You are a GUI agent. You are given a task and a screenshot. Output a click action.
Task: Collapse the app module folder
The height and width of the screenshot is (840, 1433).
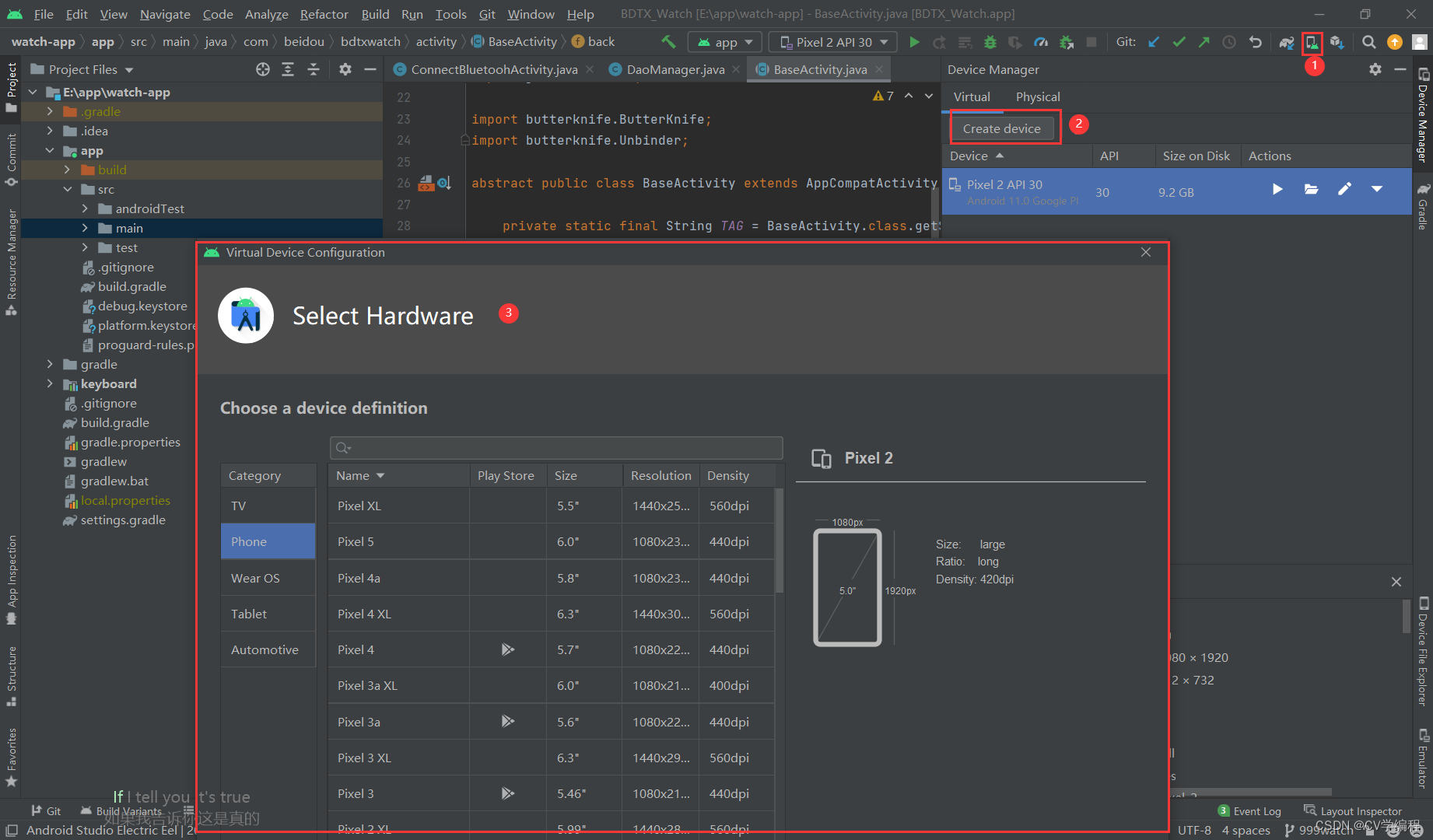[50, 150]
